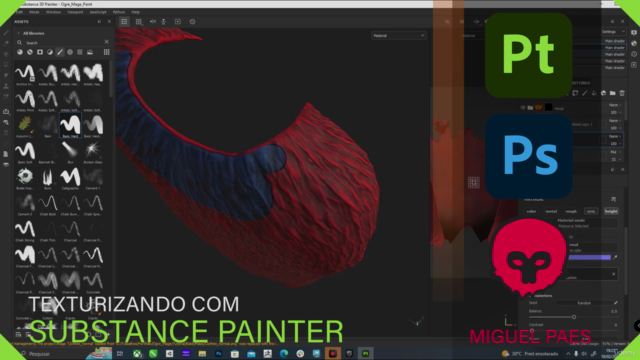640x360 pixels.
Task: Add a paint layer with brush icon
Action: [x=584, y=93]
